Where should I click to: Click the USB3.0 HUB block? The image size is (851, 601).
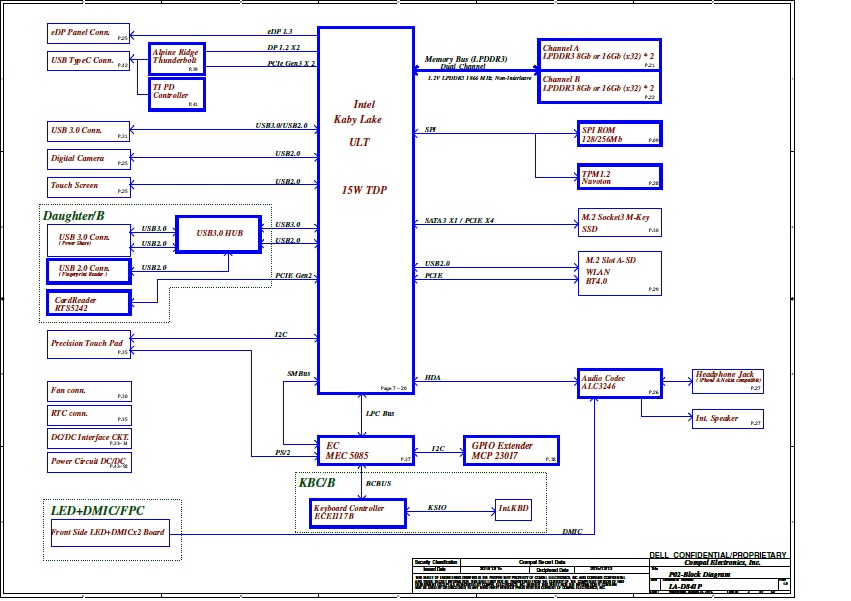coord(219,234)
